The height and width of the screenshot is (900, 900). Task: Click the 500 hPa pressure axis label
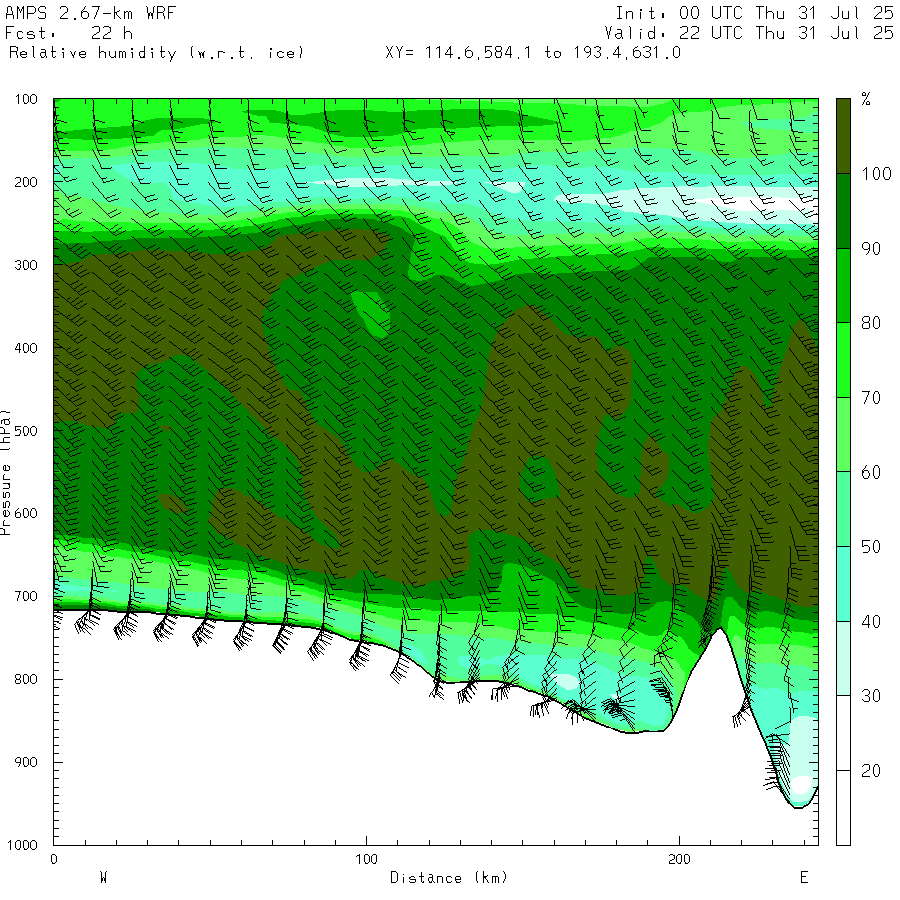point(26,431)
